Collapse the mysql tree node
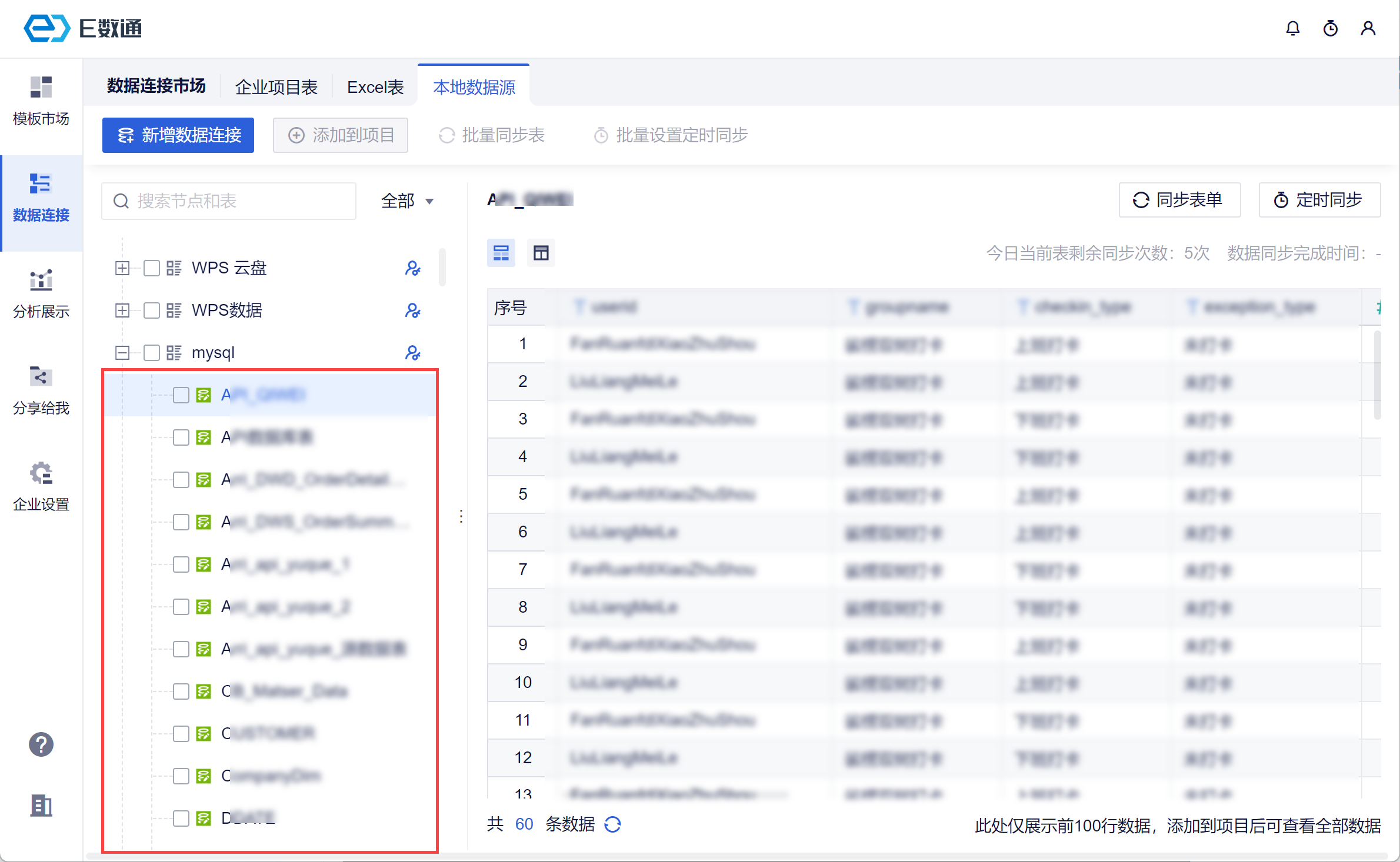This screenshot has width=1400, height=862. coord(122,353)
